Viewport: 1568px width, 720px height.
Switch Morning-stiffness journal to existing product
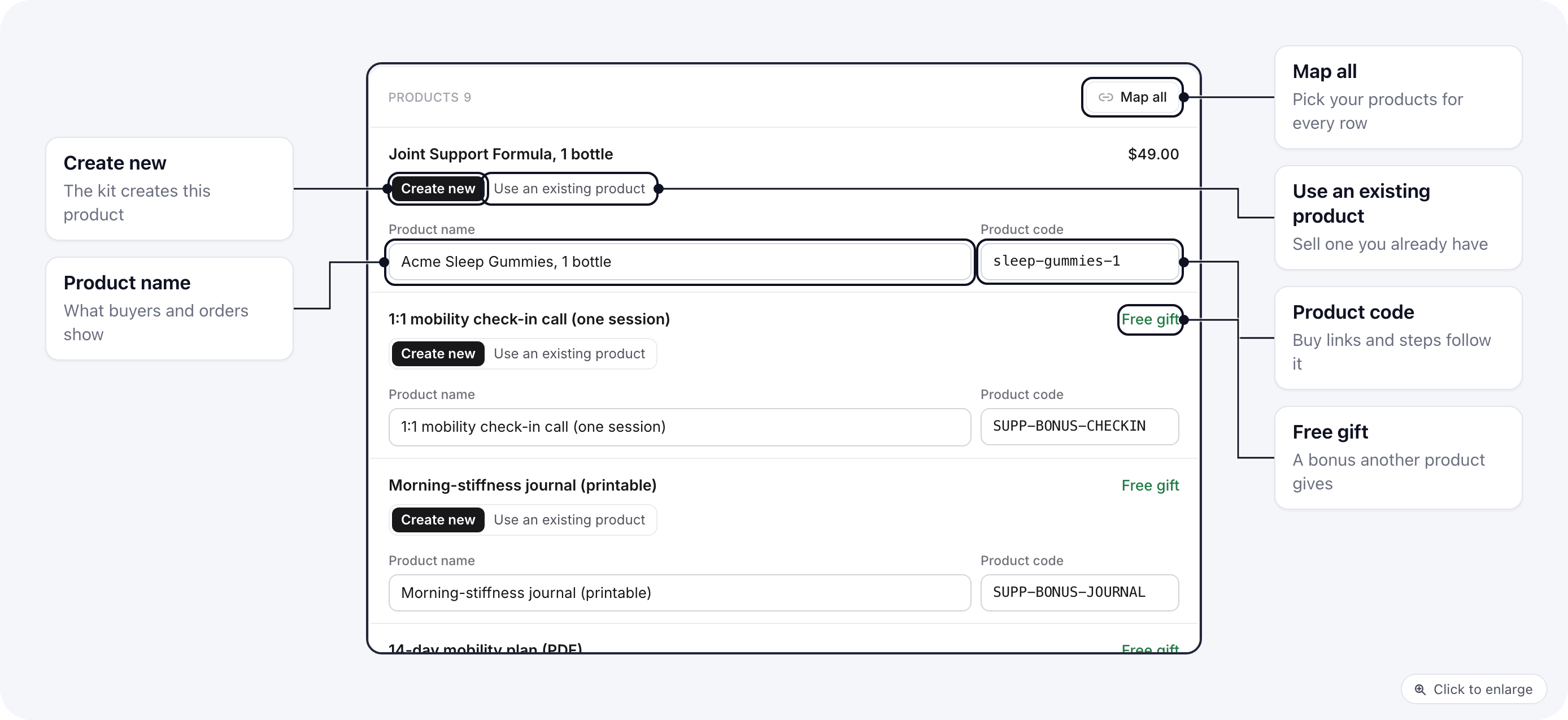569,519
